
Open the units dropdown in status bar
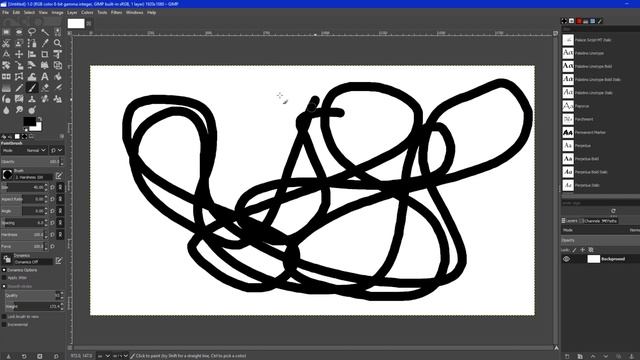click(x=104, y=356)
